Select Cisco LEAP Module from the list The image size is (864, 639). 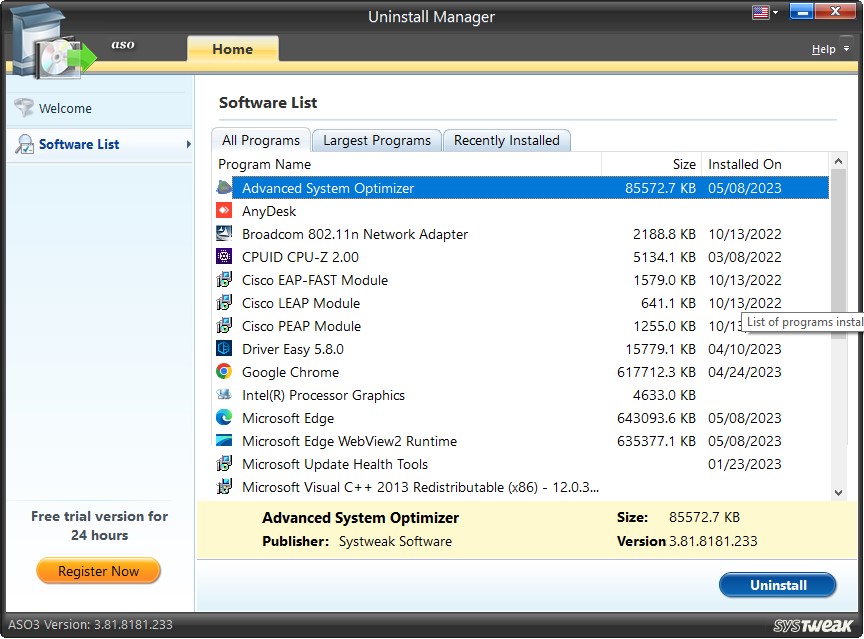coord(302,303)
